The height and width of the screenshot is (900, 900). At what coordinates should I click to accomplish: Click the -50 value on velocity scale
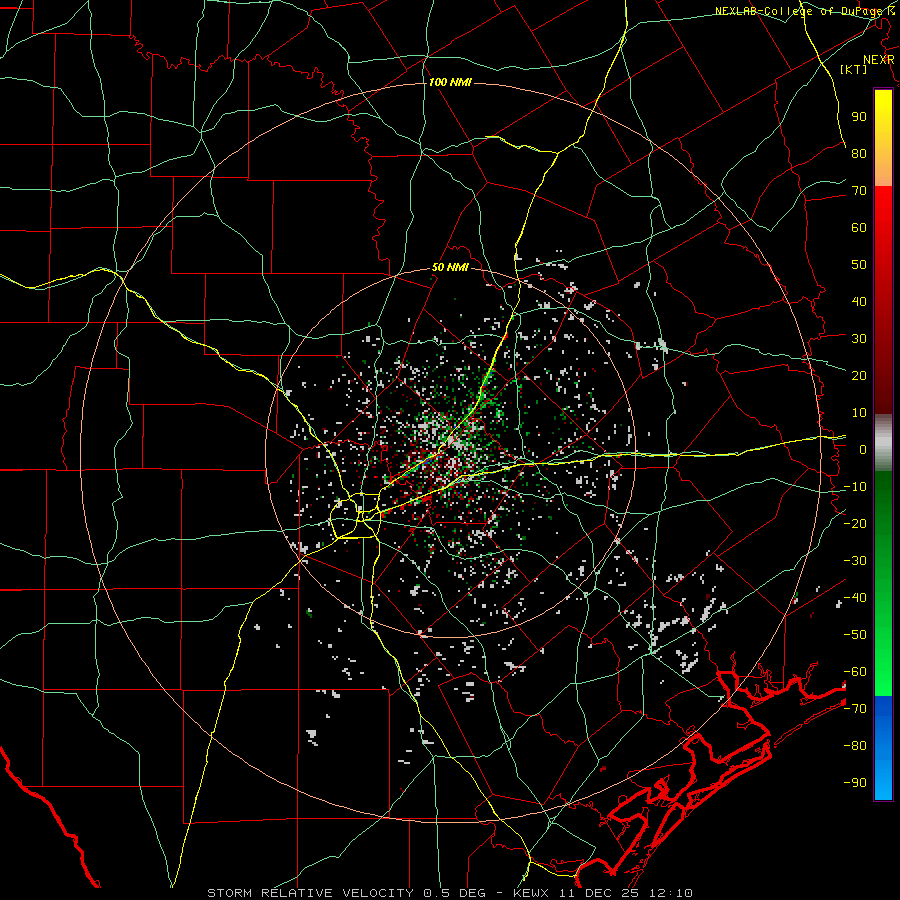coord(855,635)
